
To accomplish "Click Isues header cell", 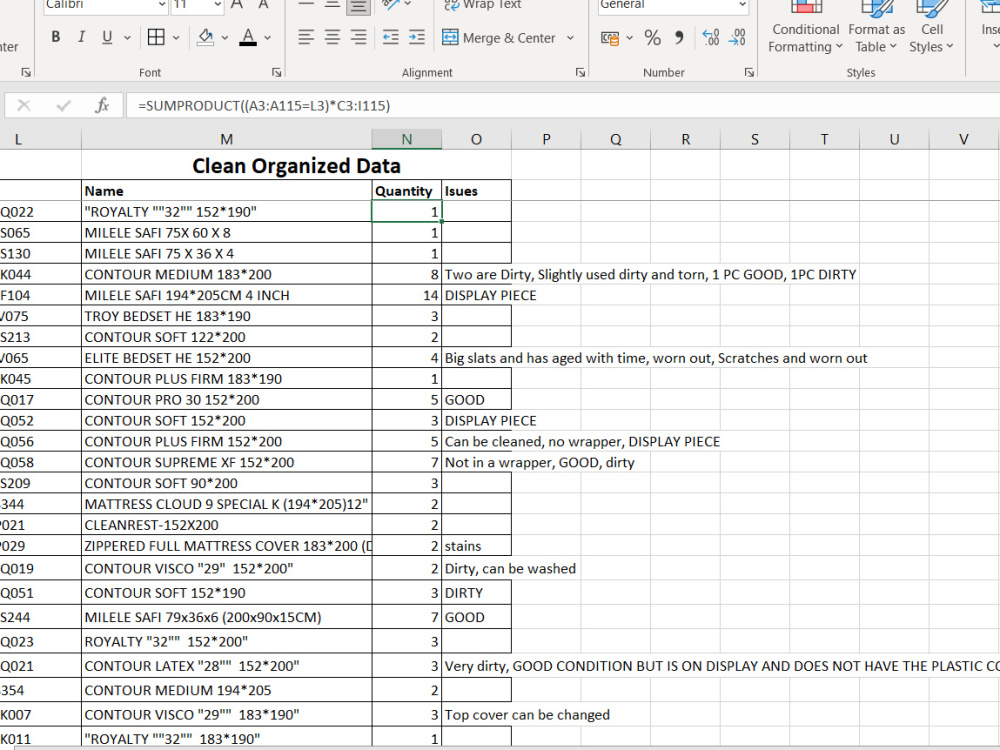I will (x=476, y=191).
